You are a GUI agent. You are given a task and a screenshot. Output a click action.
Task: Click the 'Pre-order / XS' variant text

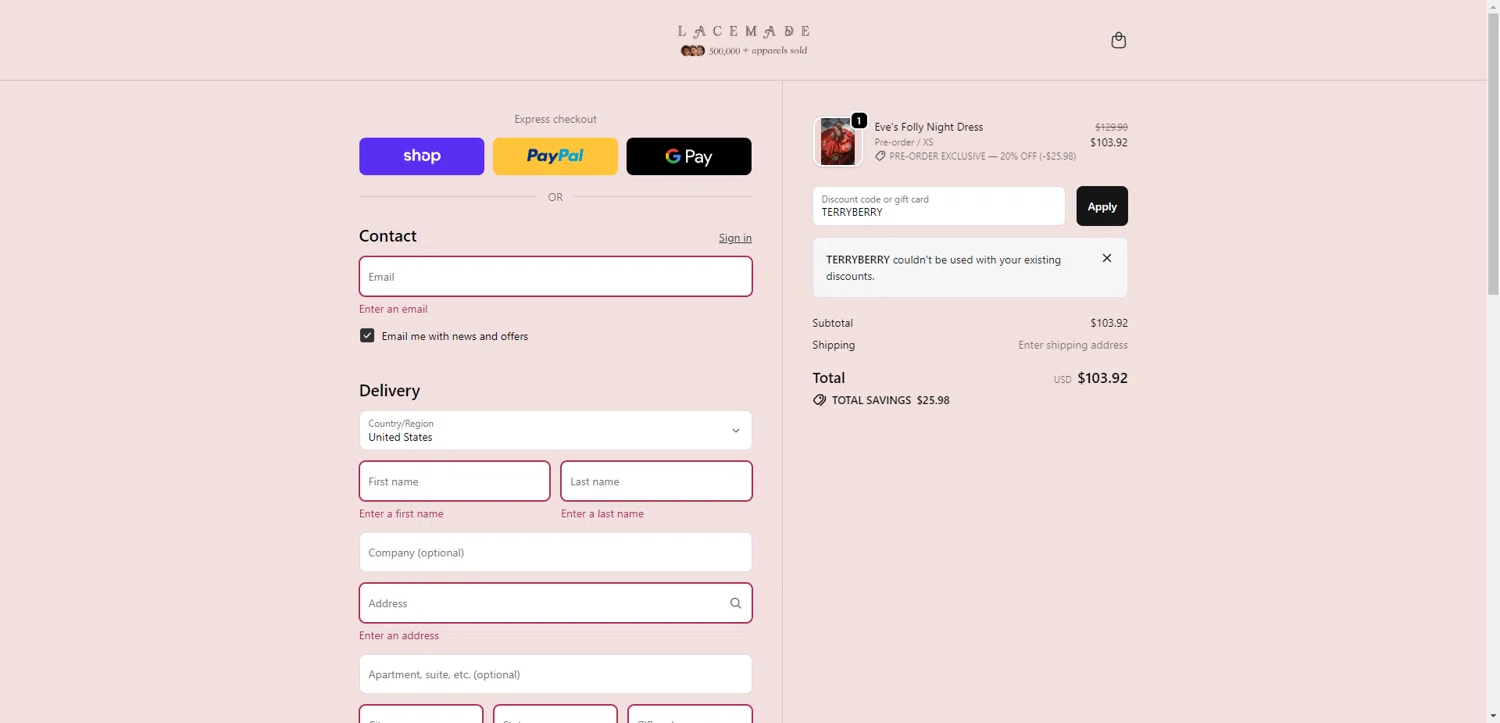tap(904, 142)
